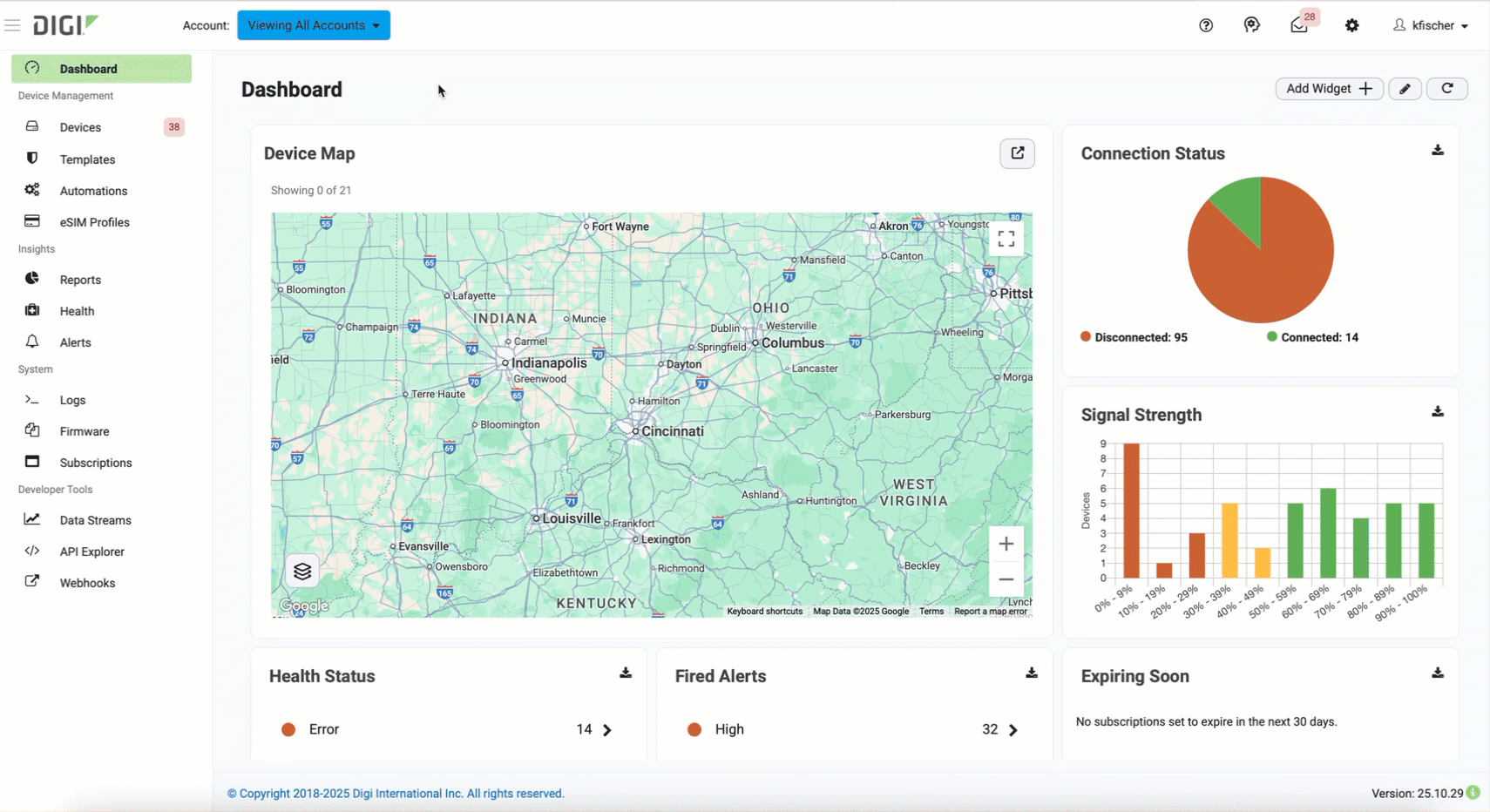Click the Add Widget button
Viewport: 1490px width, 812px height.
pos(1329,89)
